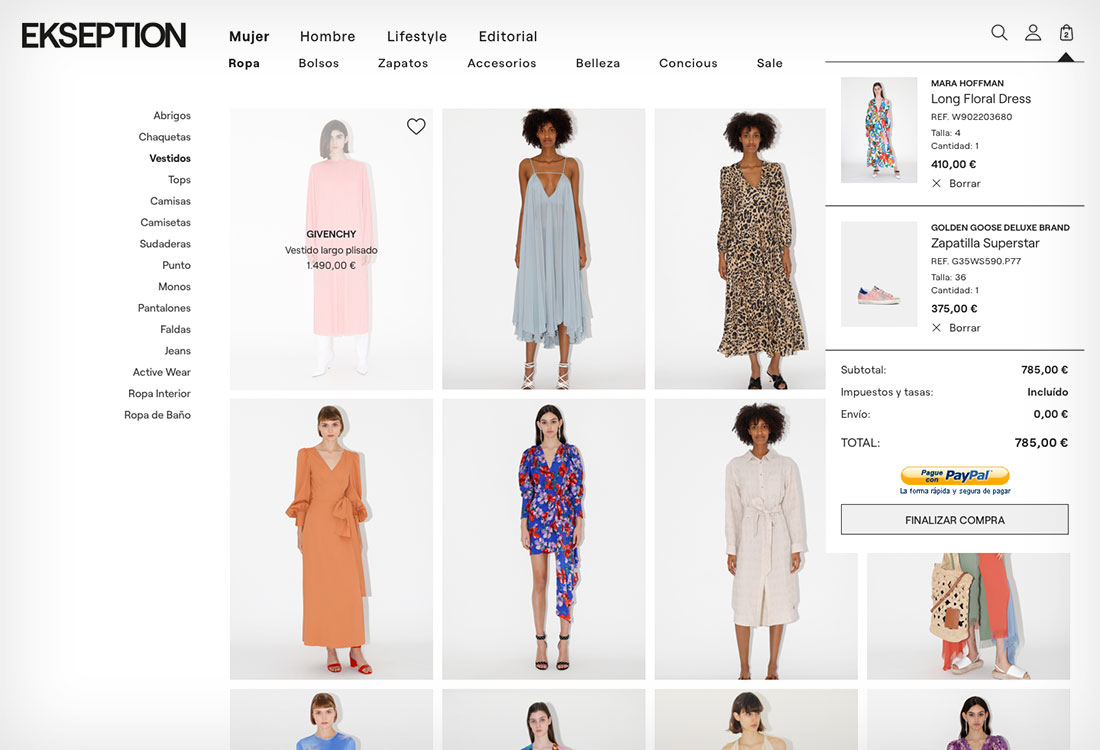Open the search magnifier icon

pyautogui.click(x=998, y=33)
